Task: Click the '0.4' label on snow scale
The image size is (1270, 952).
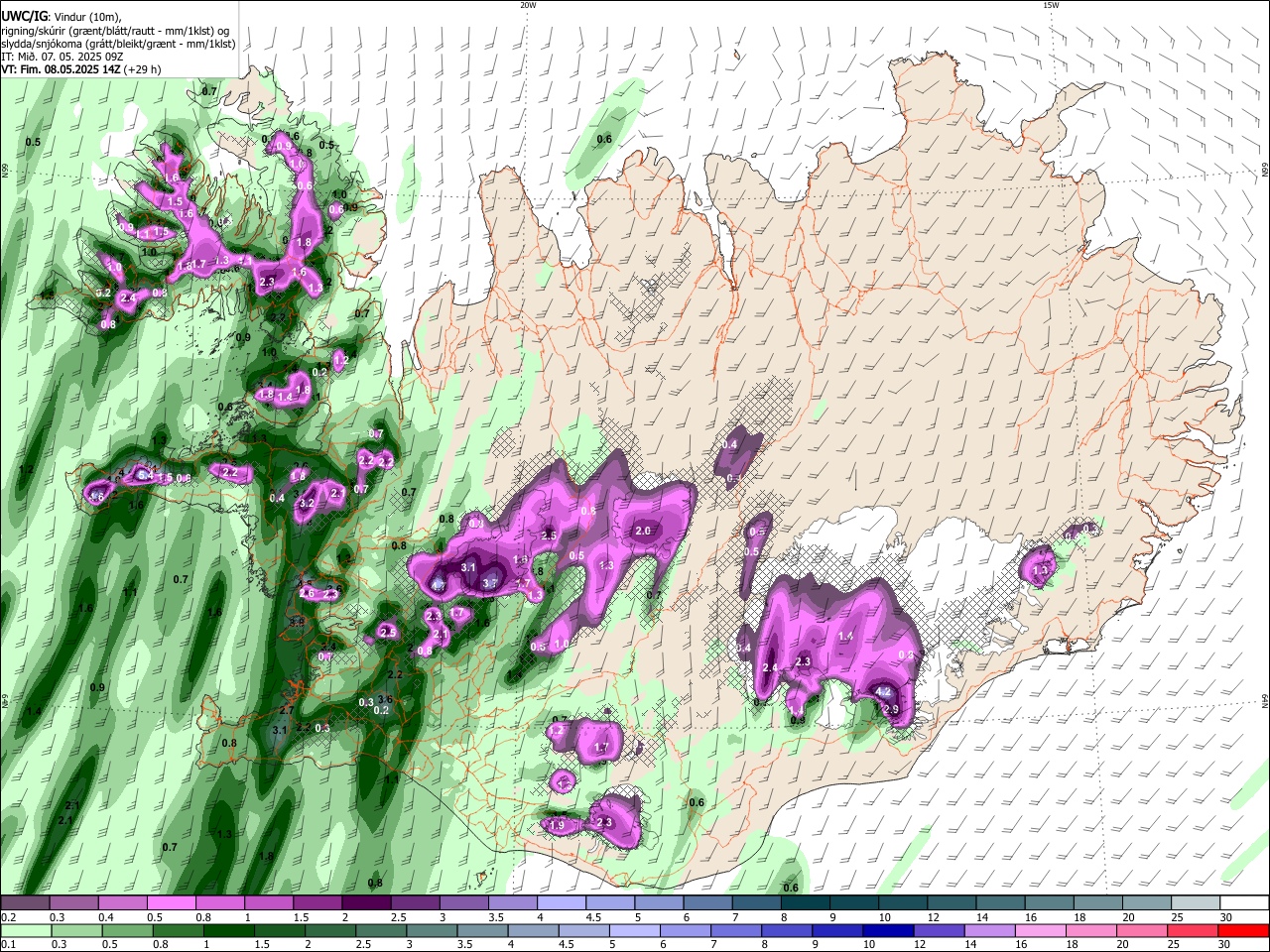Action: (105, 917)
